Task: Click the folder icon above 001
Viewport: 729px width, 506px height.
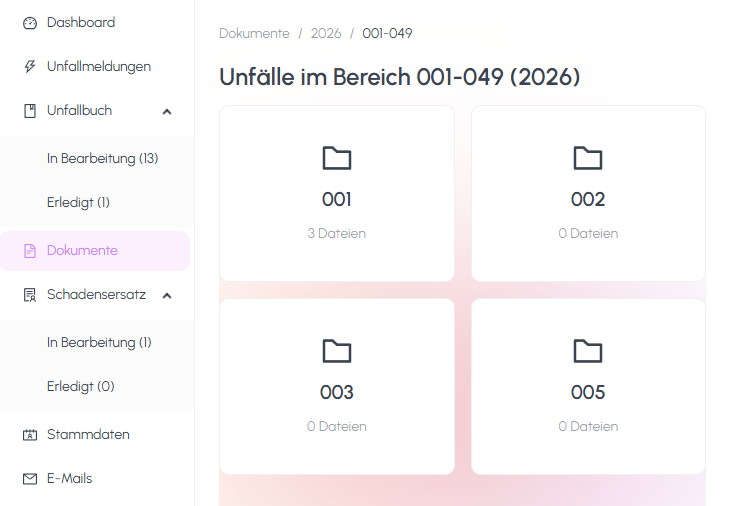Action: coord(337,158)
